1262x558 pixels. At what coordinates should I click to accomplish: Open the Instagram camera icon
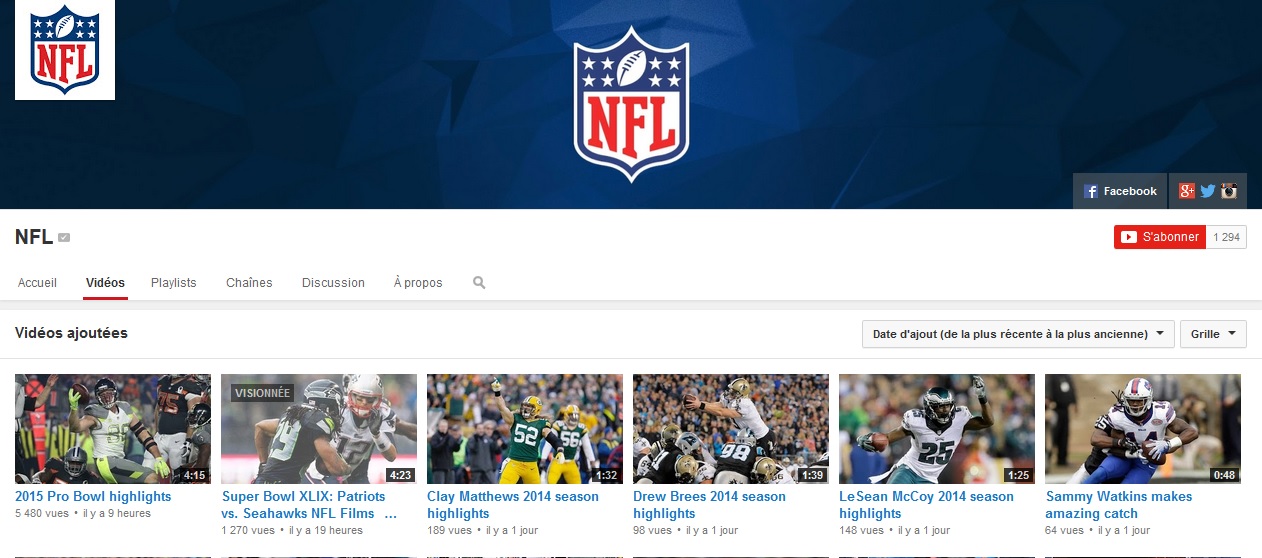(x=1229, y=191)
